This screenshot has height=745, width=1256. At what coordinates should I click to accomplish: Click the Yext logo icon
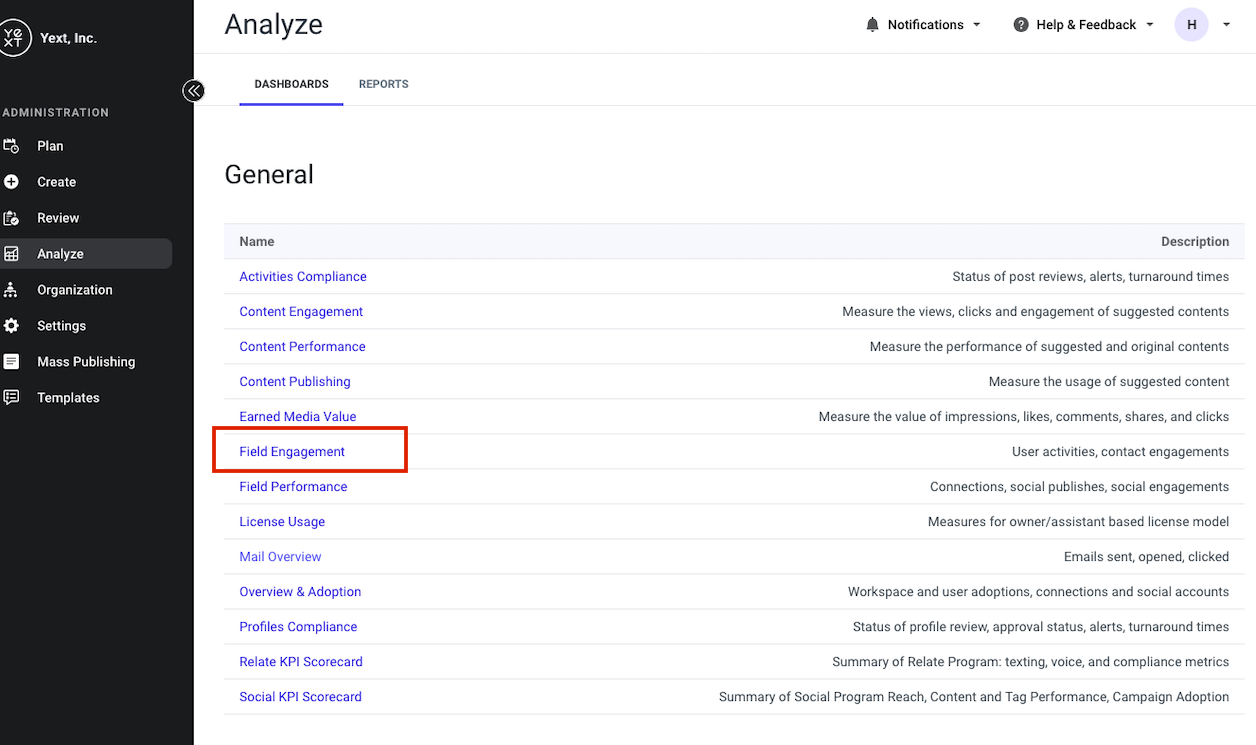click(12, 38)
